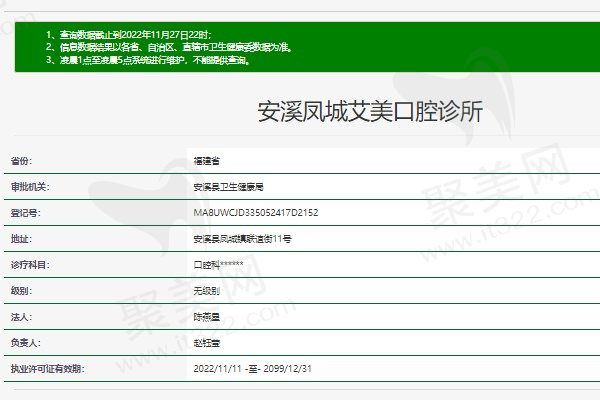Select the 省份 label

pyautogui.click(x=21, y=161)
